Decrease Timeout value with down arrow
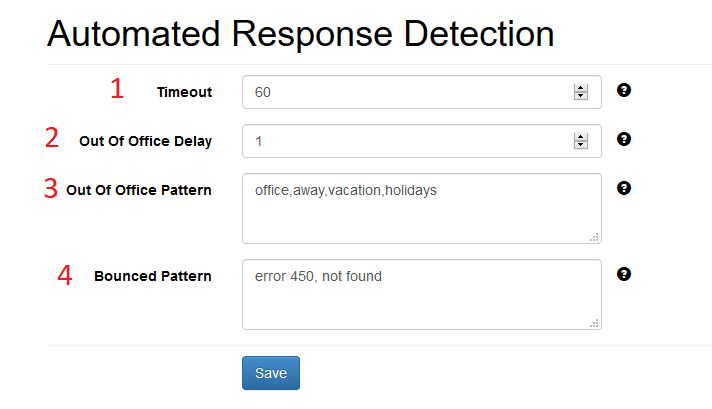 tap(581, 96)
